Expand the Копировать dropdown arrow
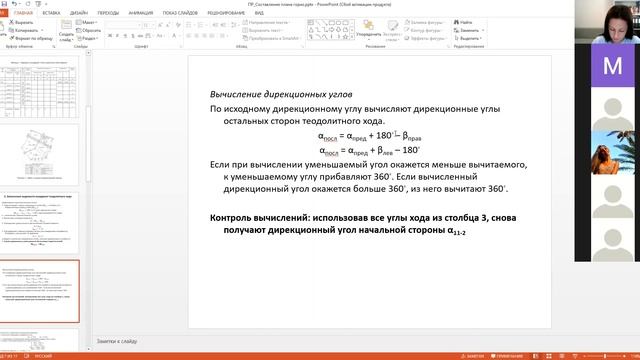The width and height of the screenshot is (640, 360). pos(42,30)
